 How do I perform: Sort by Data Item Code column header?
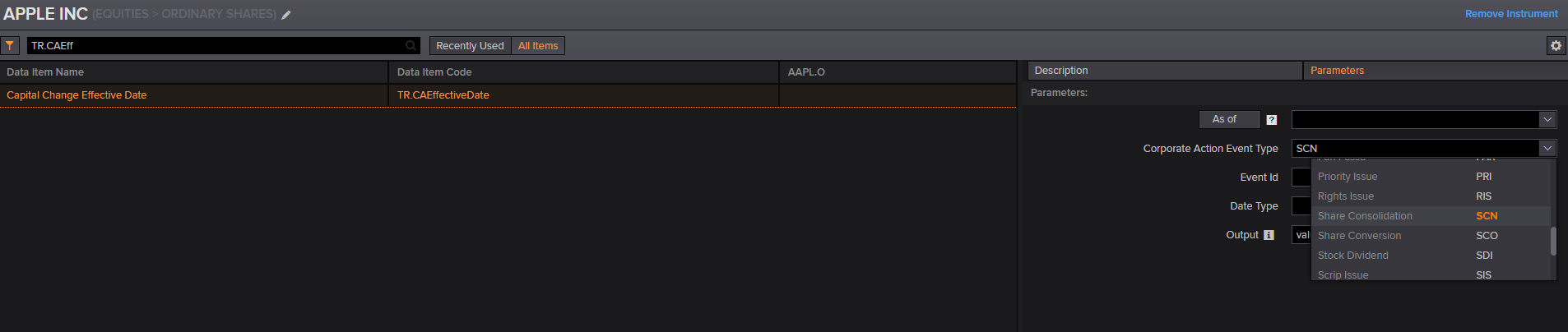(583, 72)
